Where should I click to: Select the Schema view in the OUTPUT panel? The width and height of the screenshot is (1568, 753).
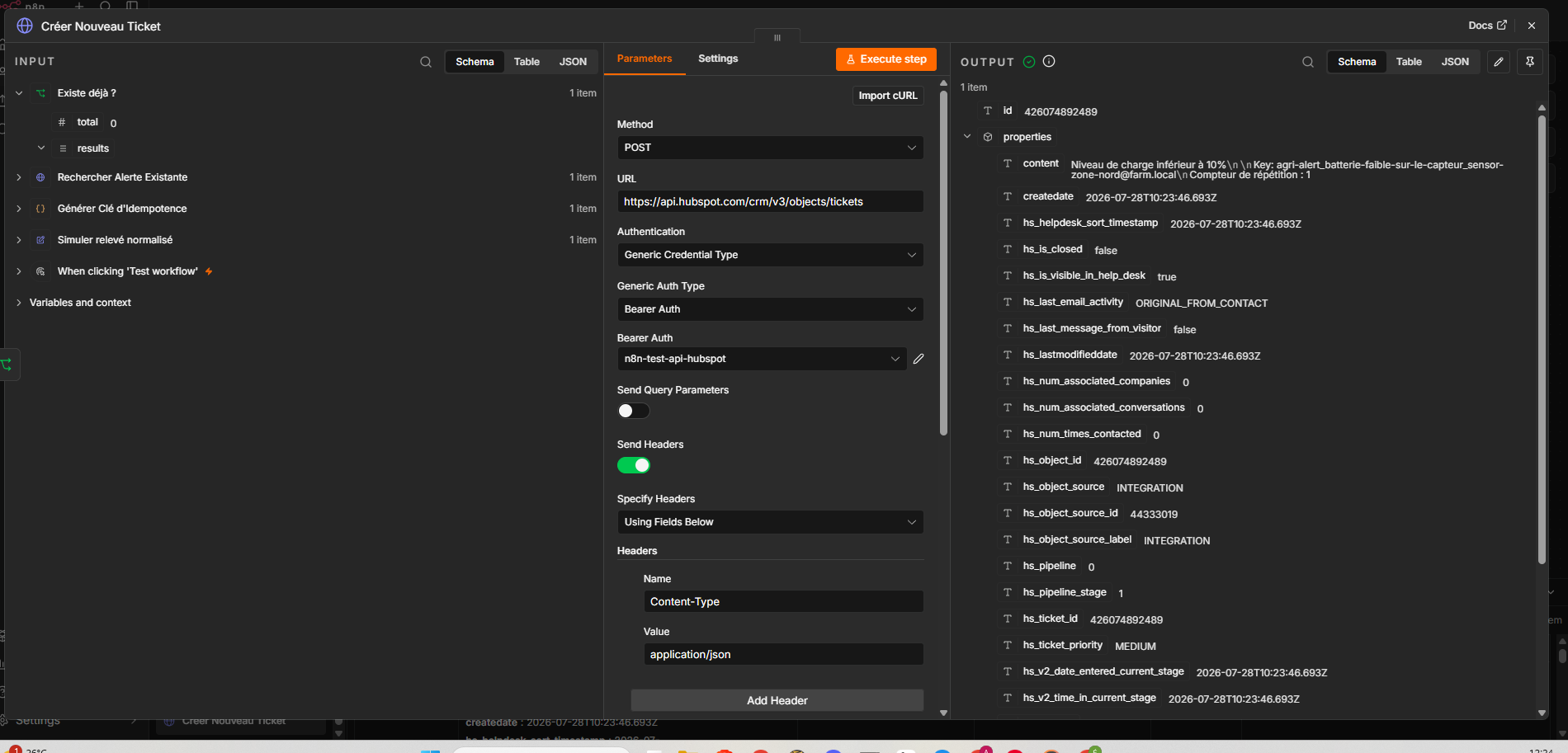pos(1357,62)
